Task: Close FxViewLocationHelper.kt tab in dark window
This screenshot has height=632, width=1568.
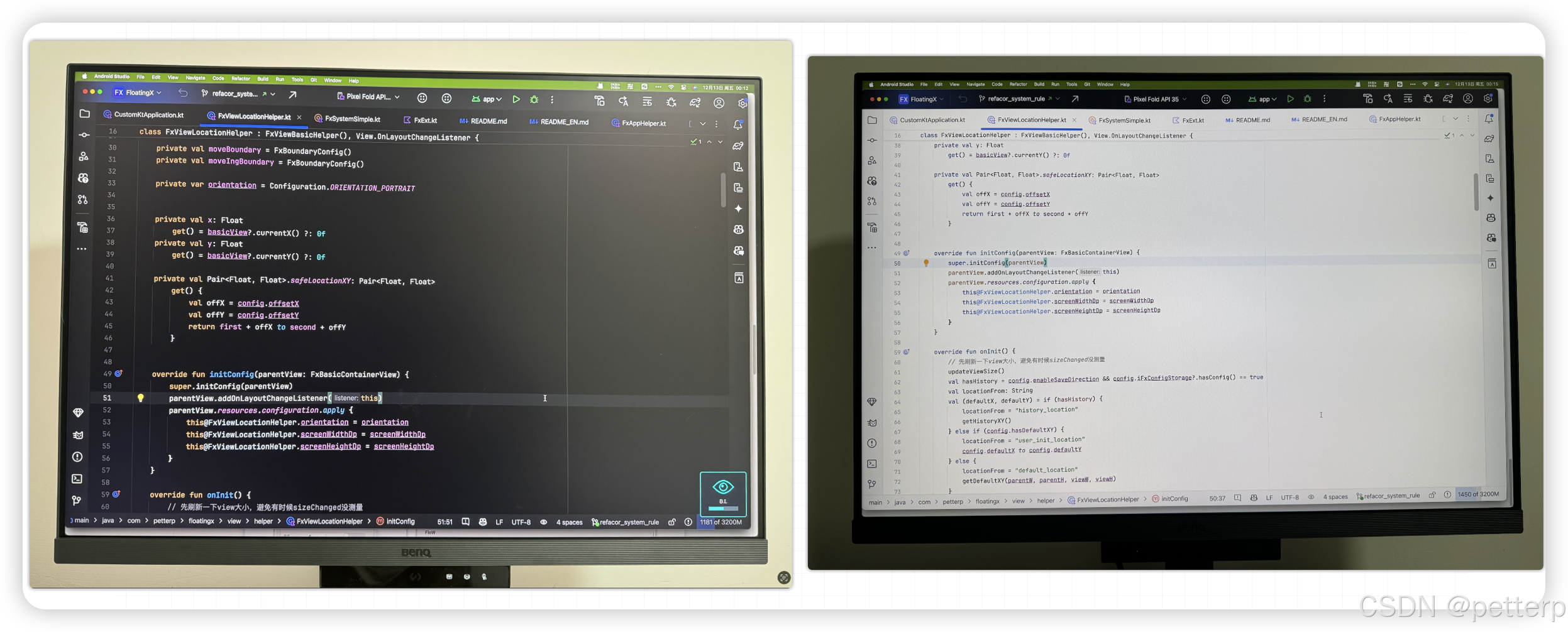Action: [x=299, y=117]
